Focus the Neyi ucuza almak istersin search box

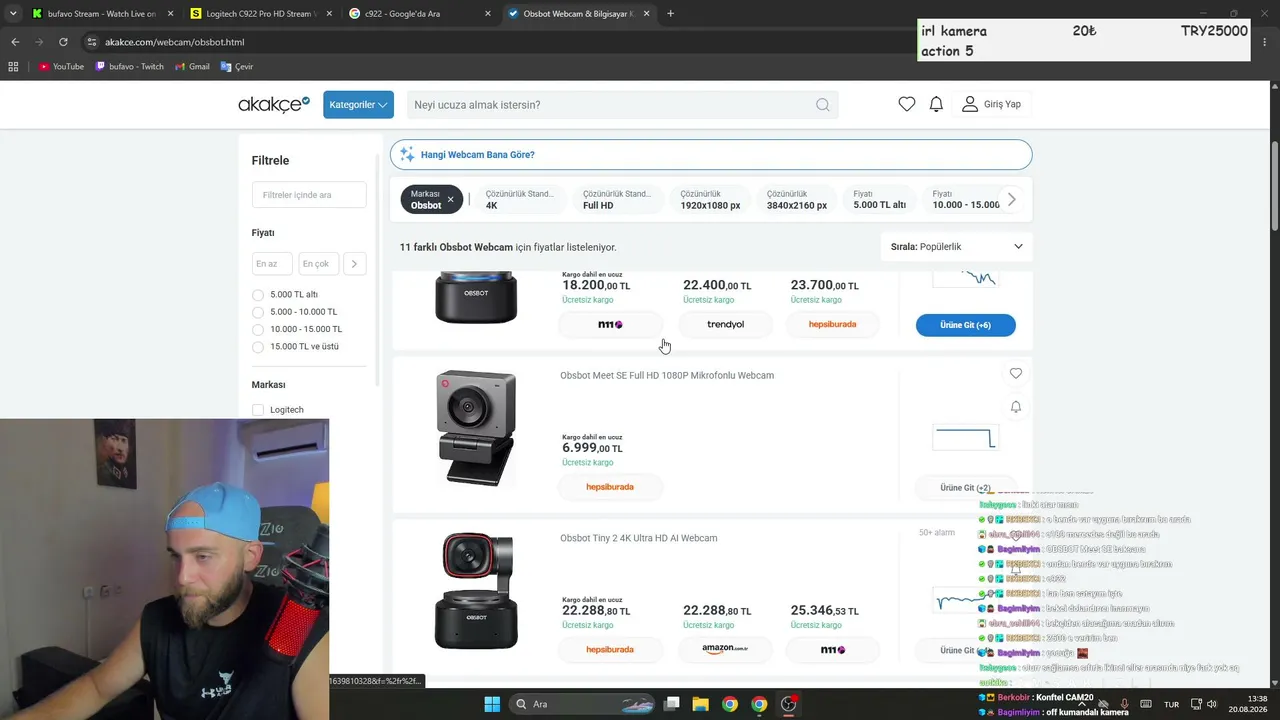coord(622,105)
